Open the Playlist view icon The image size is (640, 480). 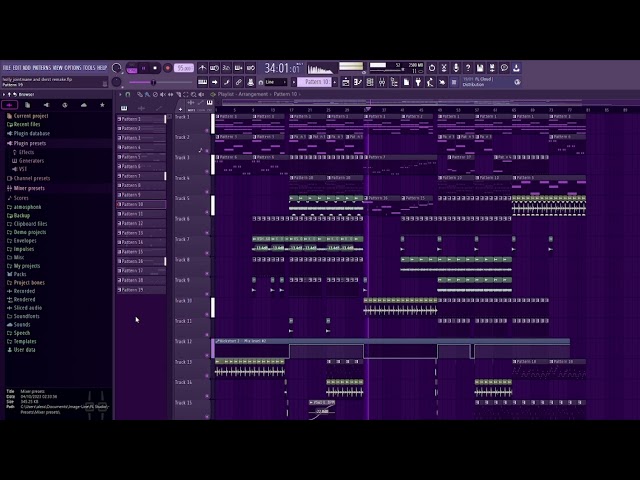click(x=346, y=82)
